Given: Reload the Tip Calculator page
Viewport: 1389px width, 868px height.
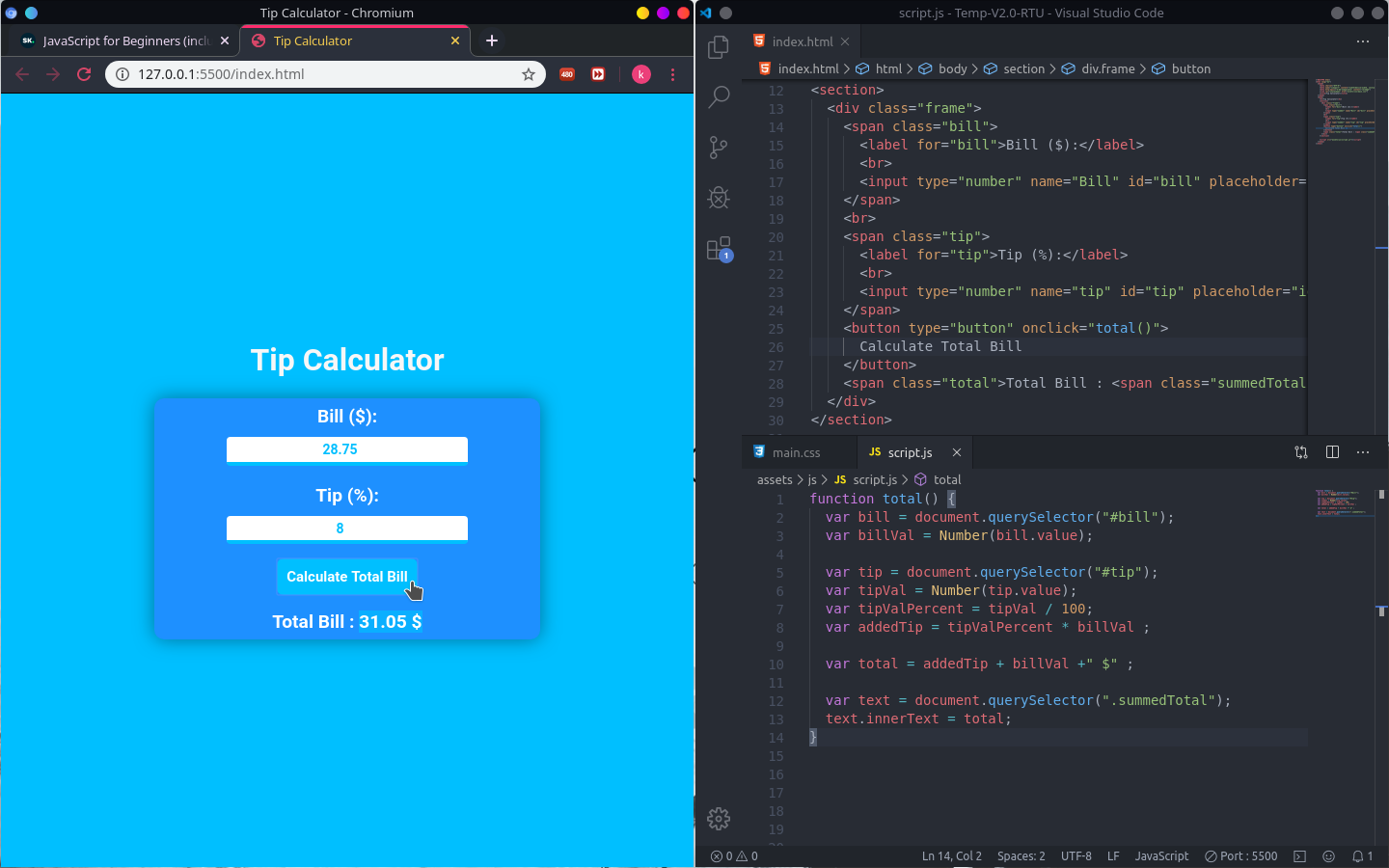Looking at the screenshot, I should pyautogui.click(x=84, y=74).
